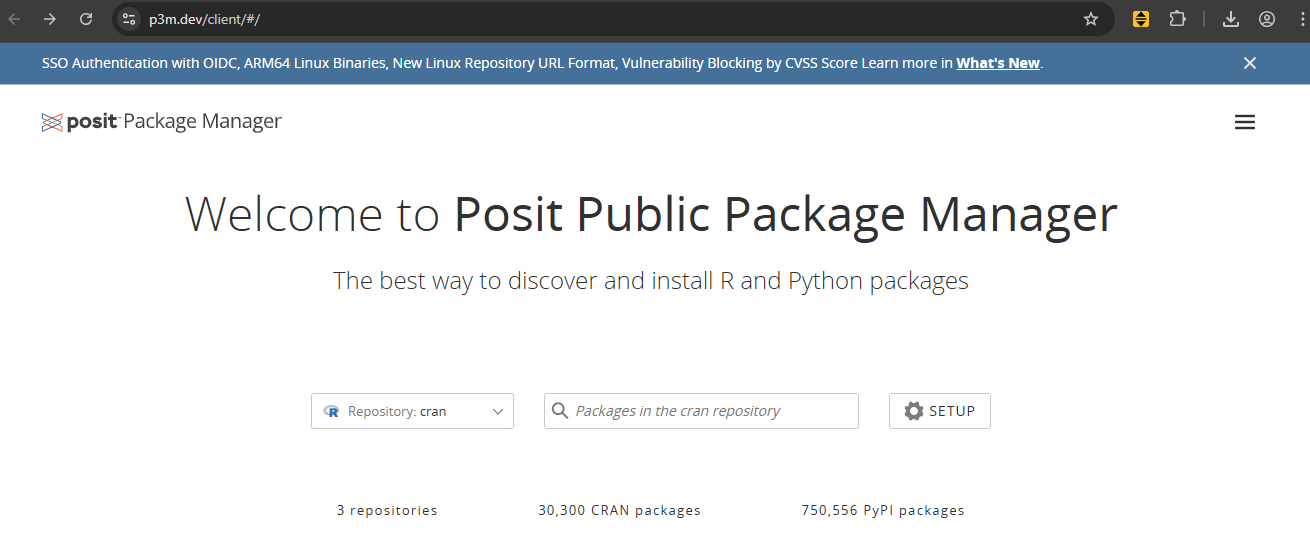The width and height of the screenshot is (1310, 555).
Task: Focus the cran repository package search field
Action: point(710,411)
